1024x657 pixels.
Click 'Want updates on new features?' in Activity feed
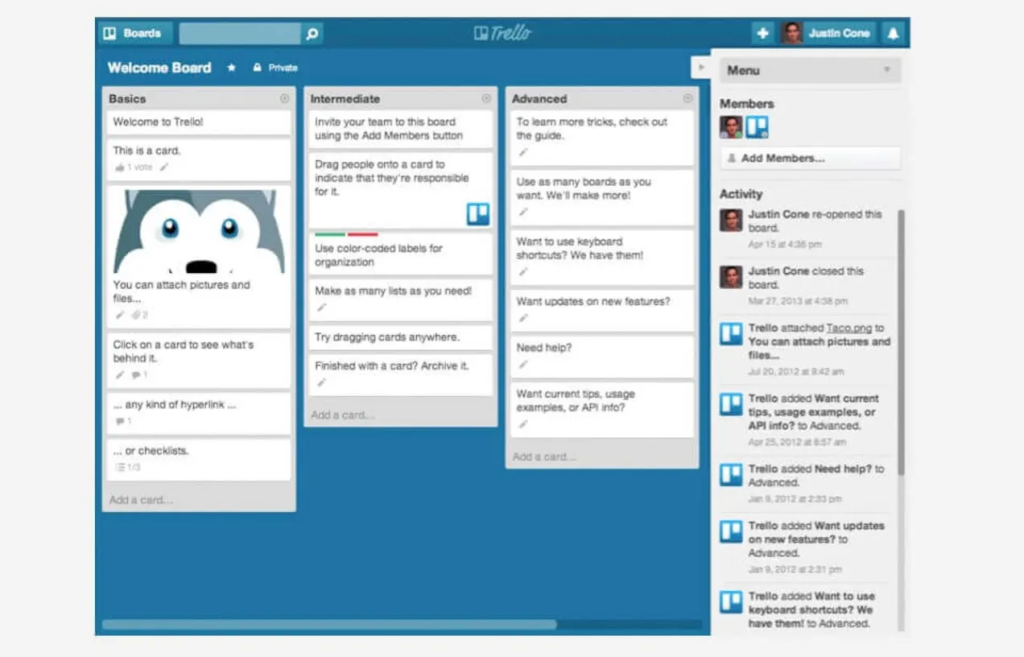pos(816,532)
